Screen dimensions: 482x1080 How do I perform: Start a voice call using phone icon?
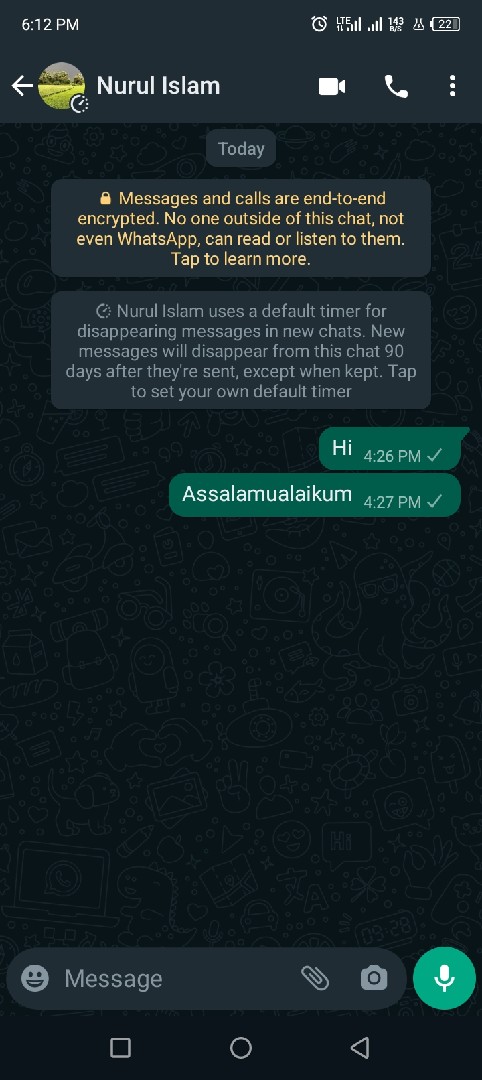(396, 86)
